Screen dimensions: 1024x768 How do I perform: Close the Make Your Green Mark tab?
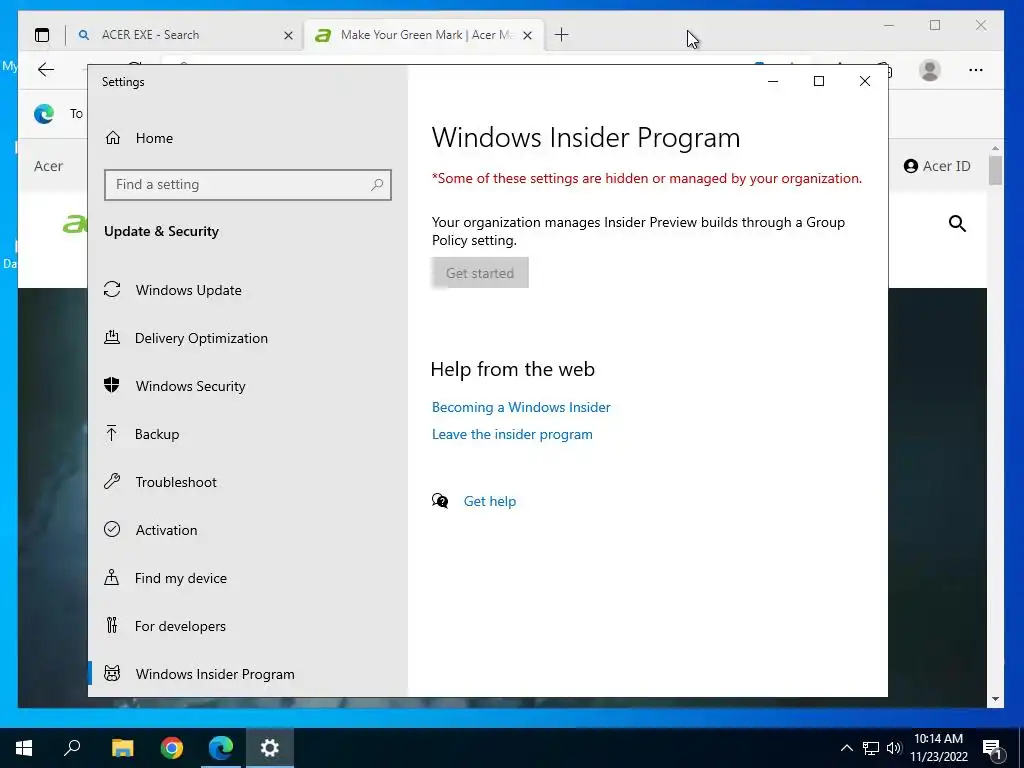528,35
